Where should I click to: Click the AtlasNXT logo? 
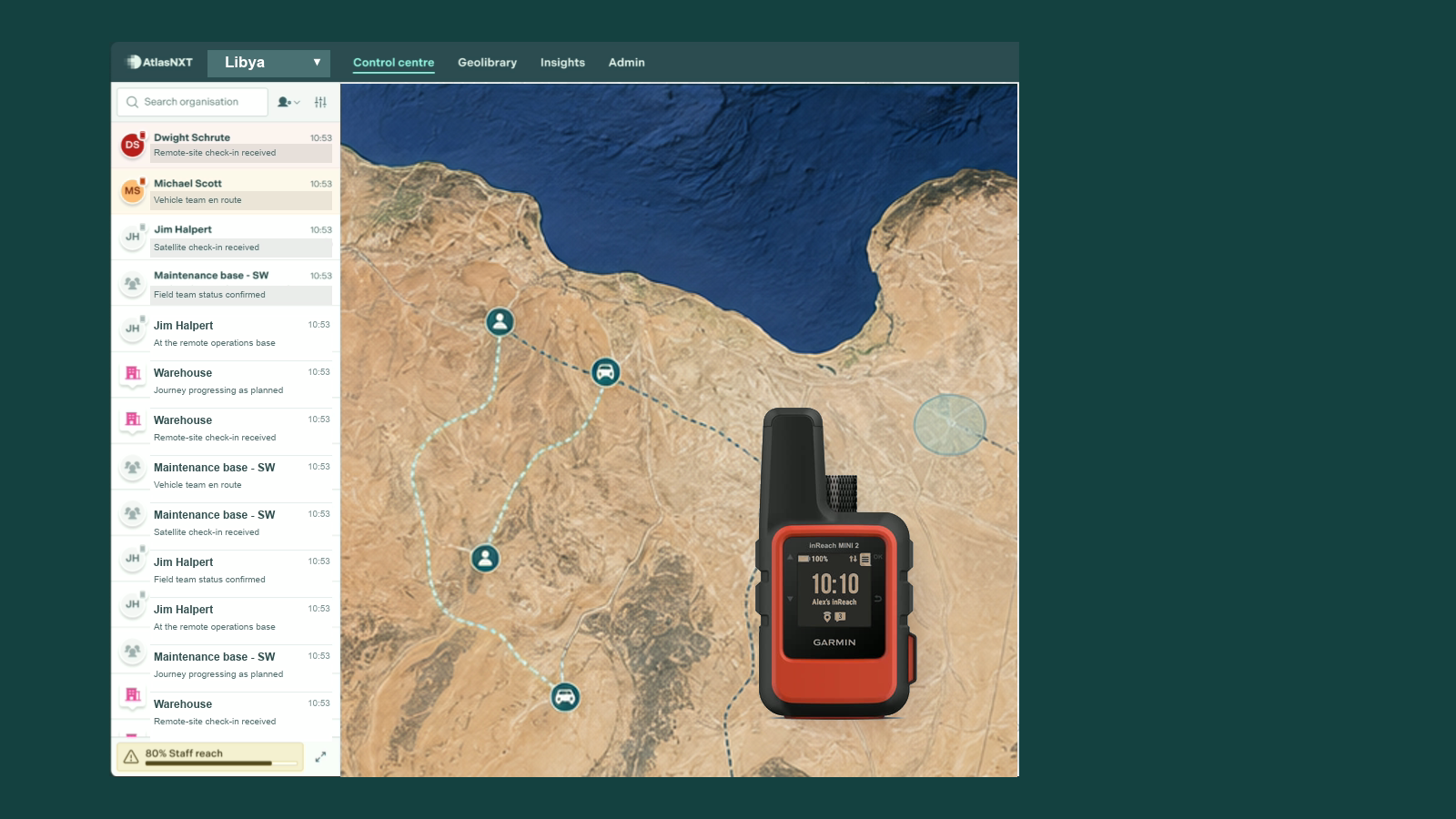point(160,62)
